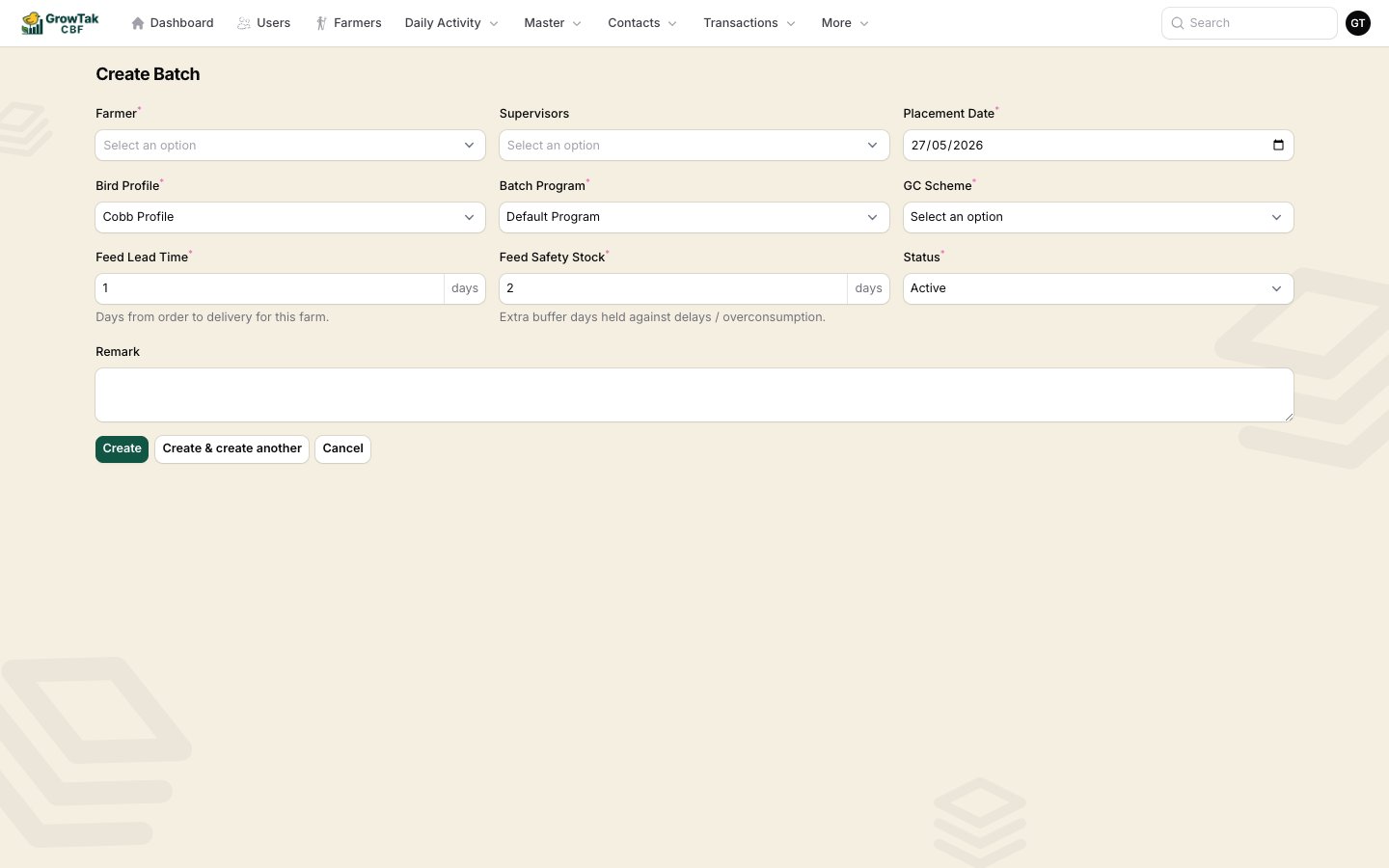Click the Remark textarea resize handle

click(1288, 416)
